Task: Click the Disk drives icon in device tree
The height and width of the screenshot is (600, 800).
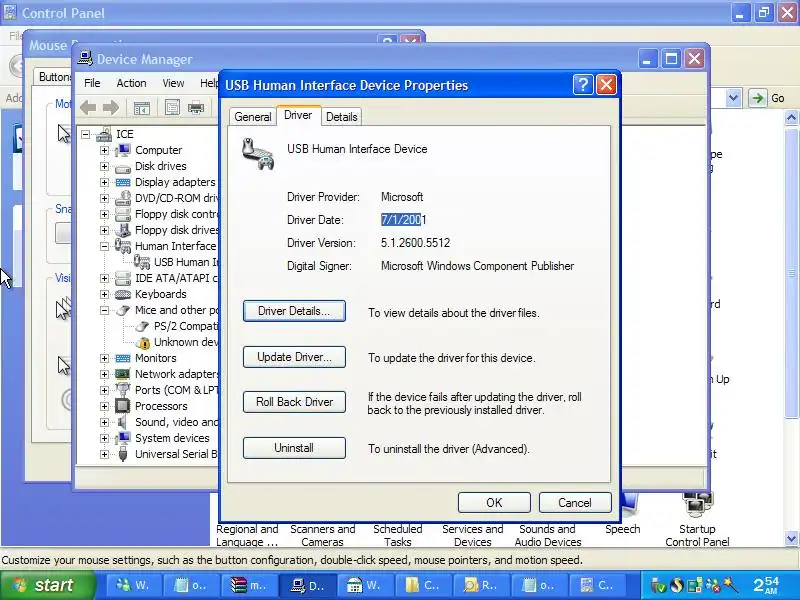Action: click(123, 167)
